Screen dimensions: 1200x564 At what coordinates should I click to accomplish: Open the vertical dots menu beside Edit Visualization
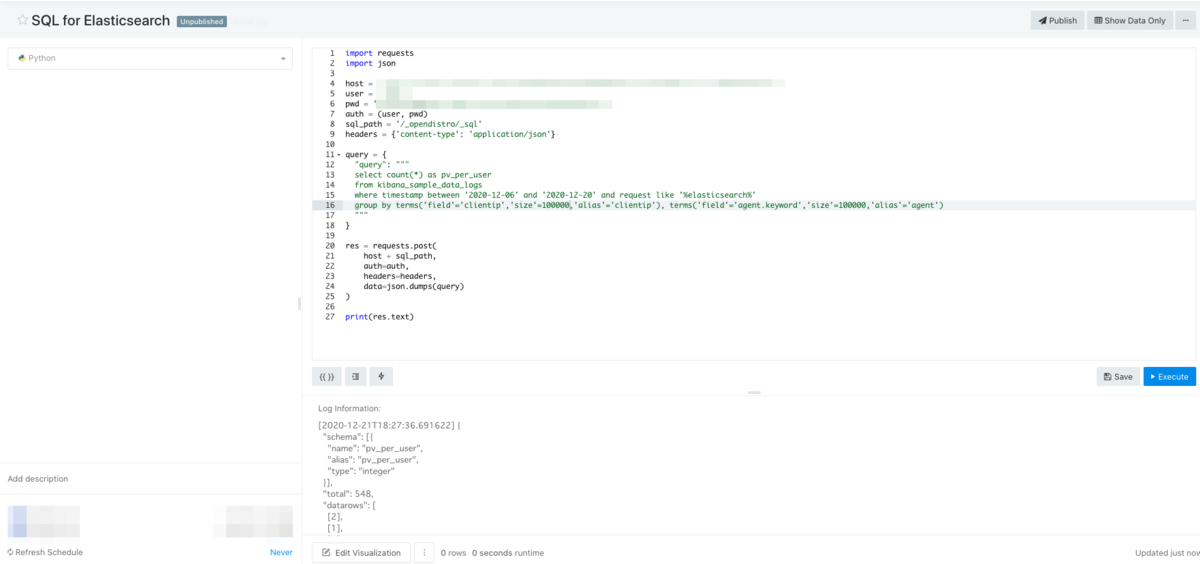[x=424, y=552]
